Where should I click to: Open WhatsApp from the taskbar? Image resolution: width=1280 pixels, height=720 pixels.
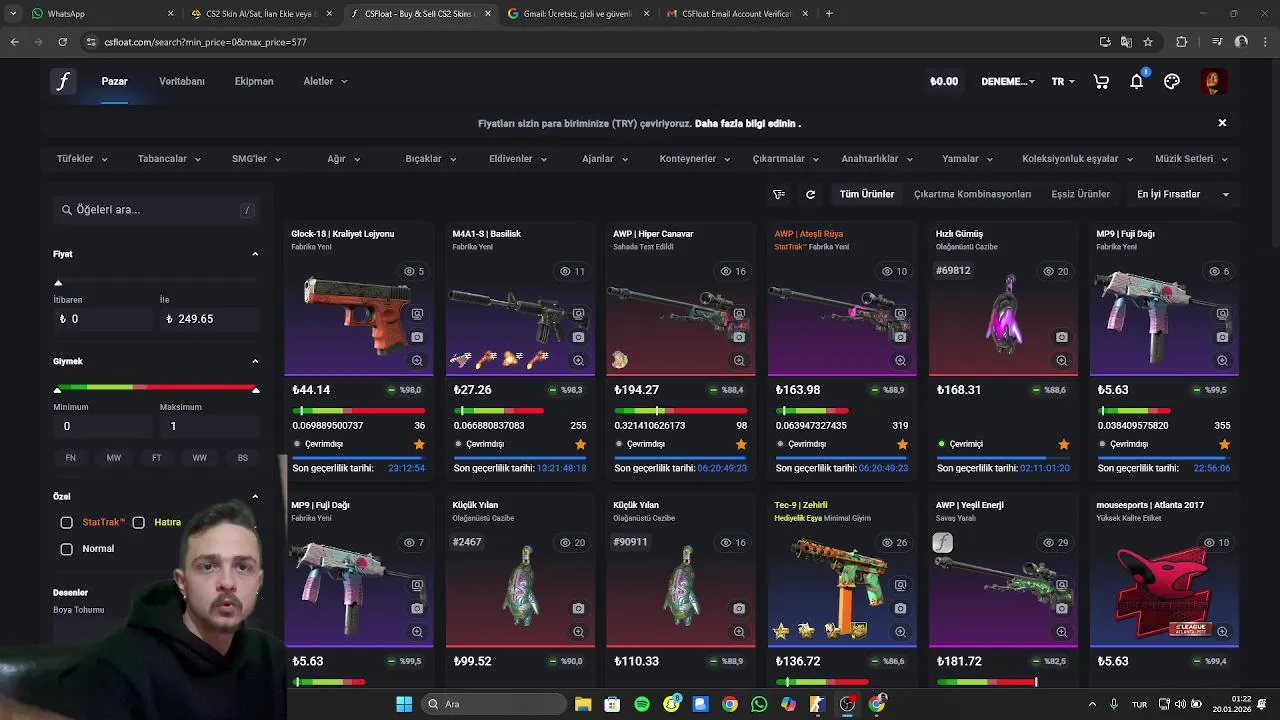tap(759, 704)
